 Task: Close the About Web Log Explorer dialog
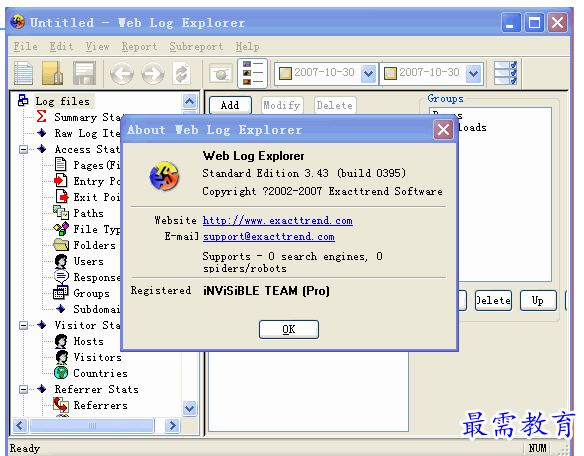[x=443, y=130]
